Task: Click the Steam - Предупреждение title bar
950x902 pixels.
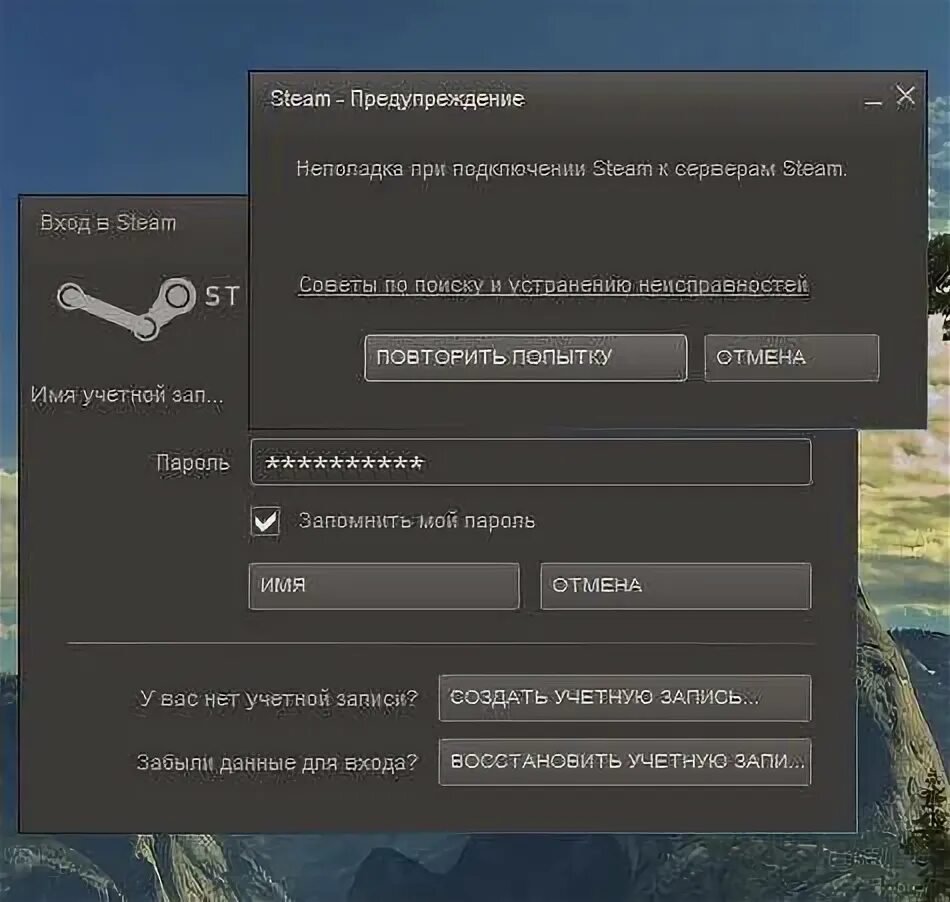Action: tap(397, 99)
